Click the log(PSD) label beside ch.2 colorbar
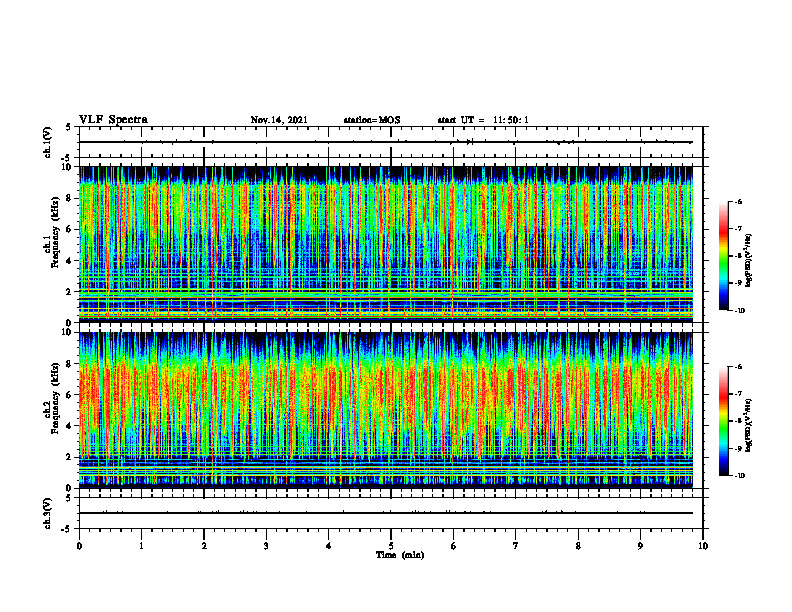Viewport: 792px width, 612px height. click(x=748, y=426)
